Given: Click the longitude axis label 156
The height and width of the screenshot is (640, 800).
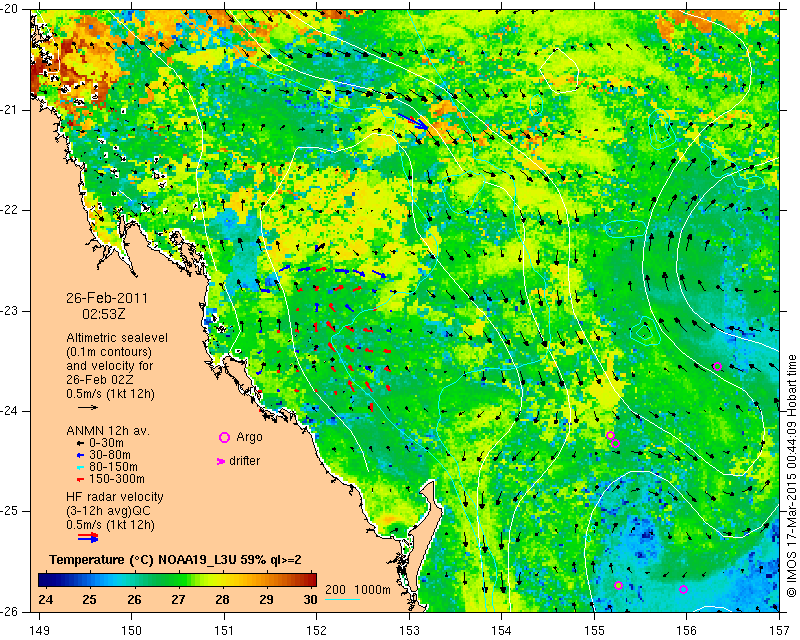Looking at the screenshot, I should 686,631.
